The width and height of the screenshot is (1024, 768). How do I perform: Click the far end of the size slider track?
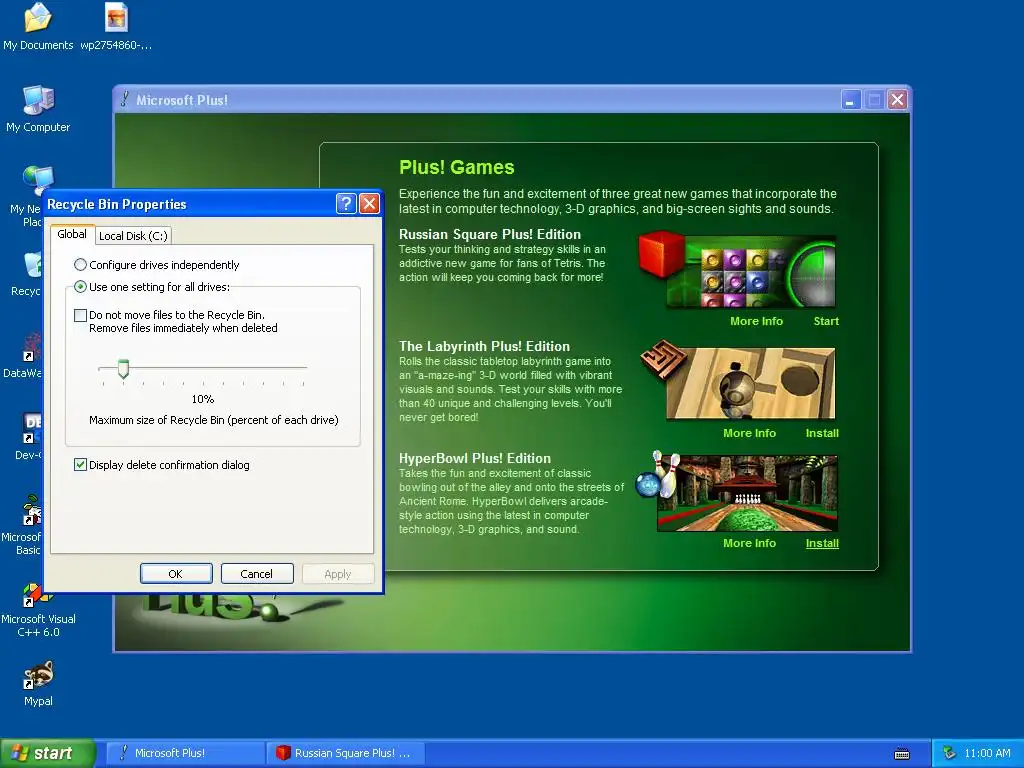point(304,368)
